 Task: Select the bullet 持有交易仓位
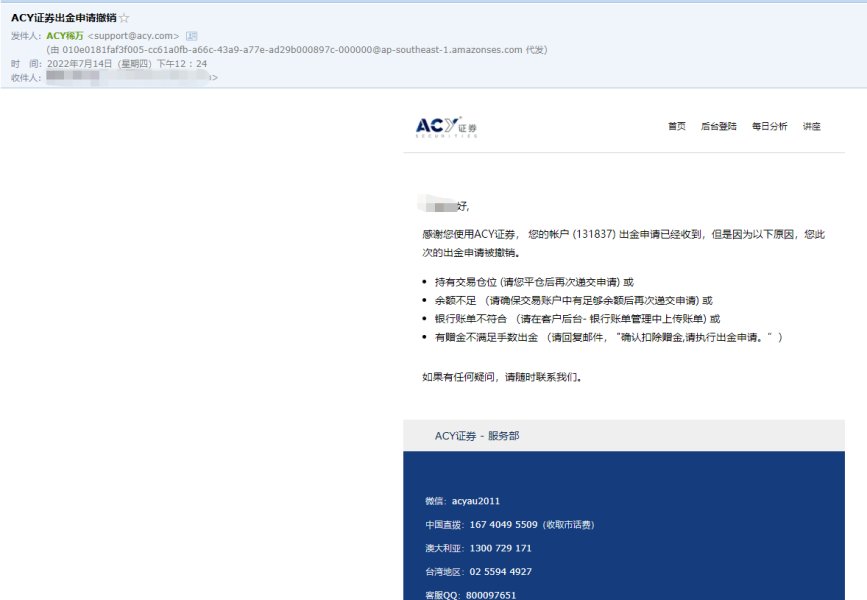pyautogui.click(x=534, y=282)
